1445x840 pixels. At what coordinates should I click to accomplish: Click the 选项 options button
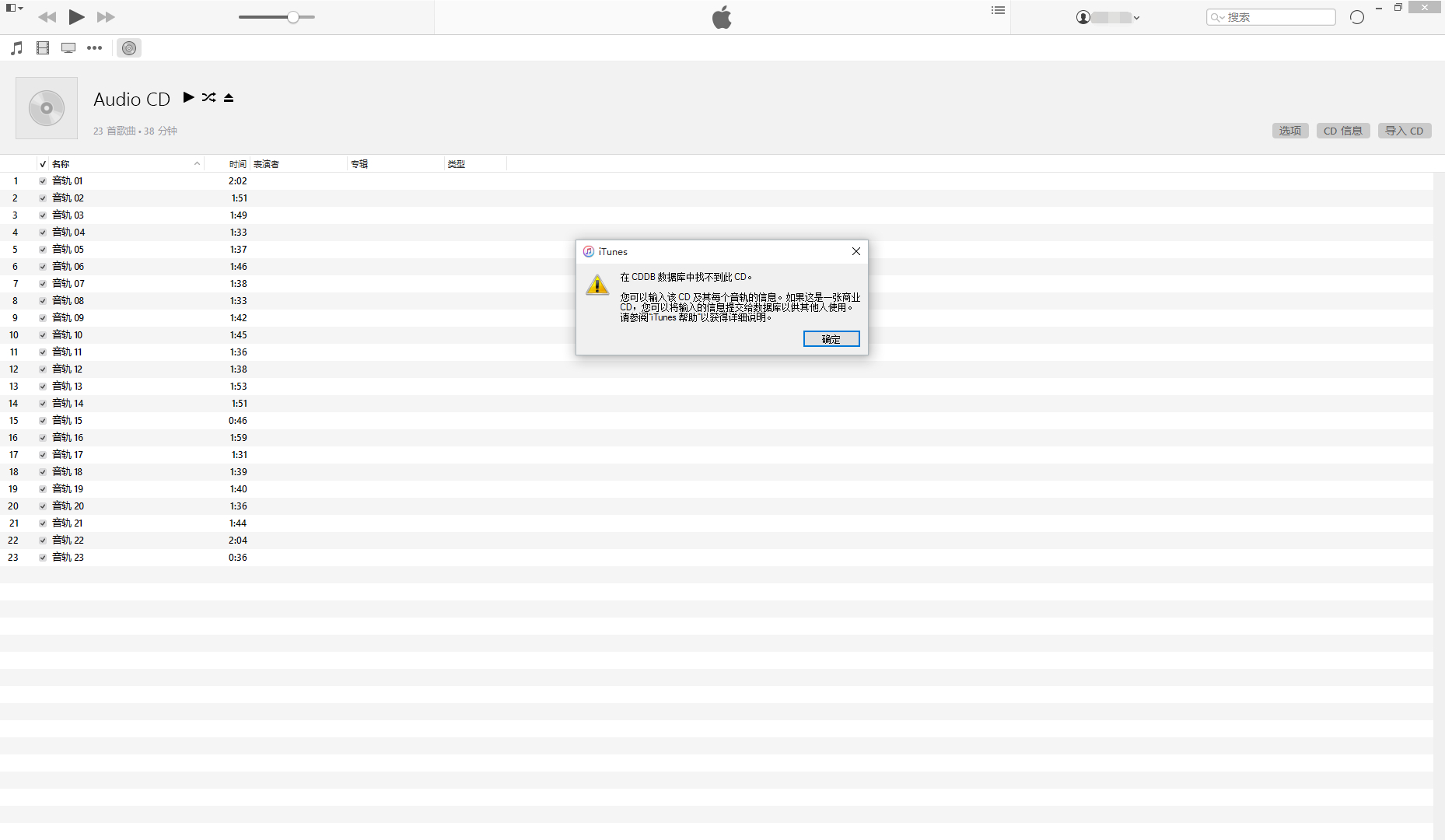[1290, 131]
